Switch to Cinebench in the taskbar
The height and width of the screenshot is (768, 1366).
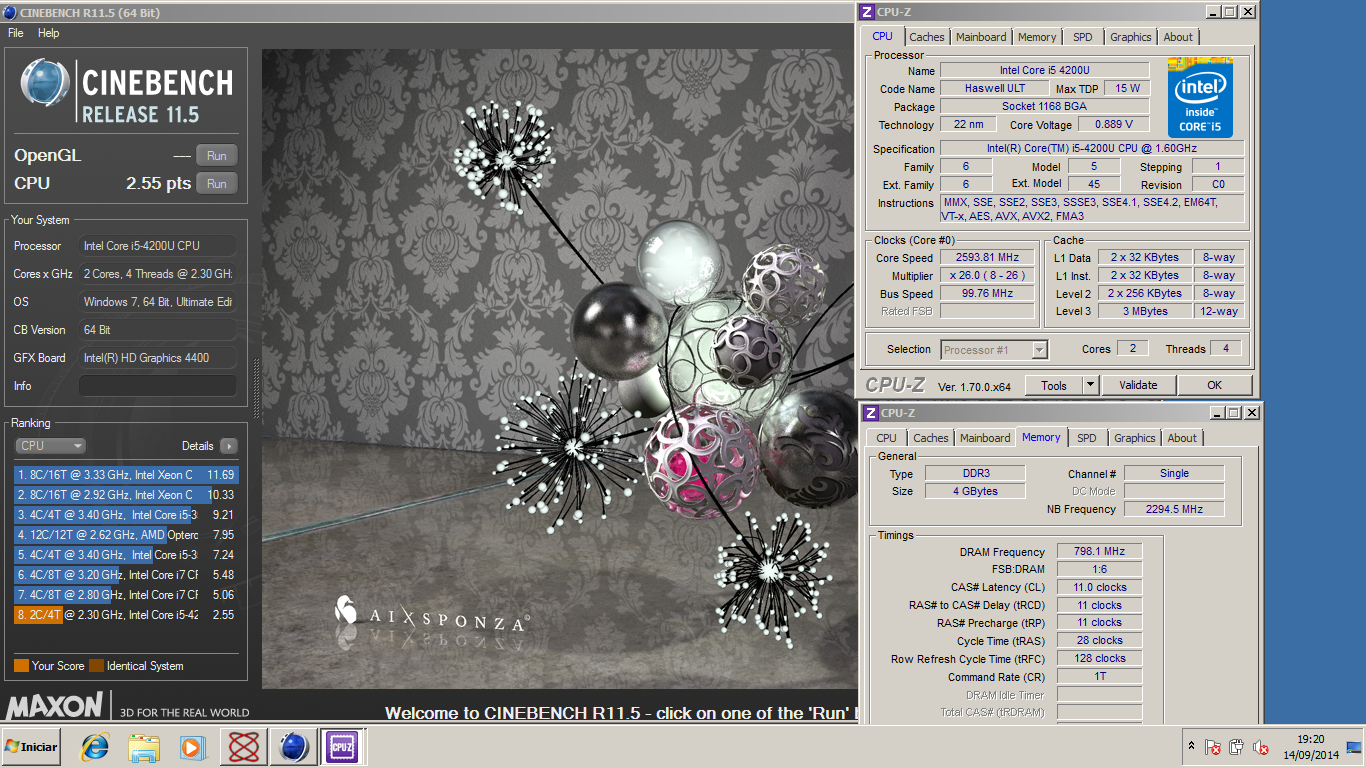pos(294,747)
